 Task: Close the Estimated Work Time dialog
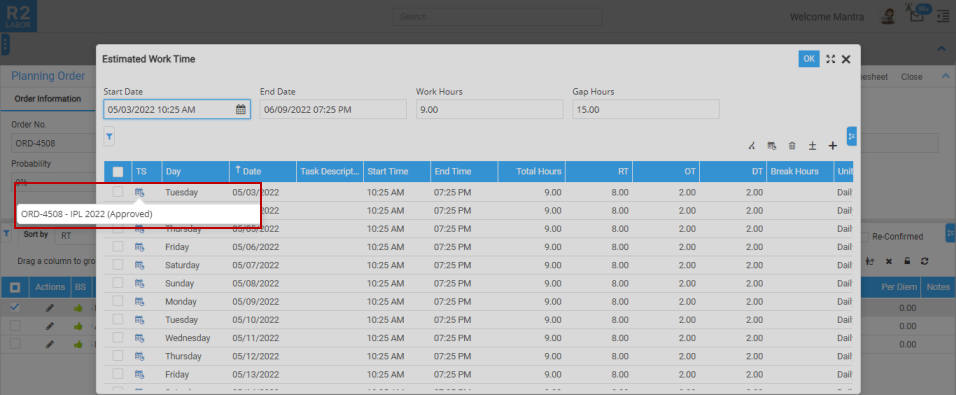(x=846, y=59)
